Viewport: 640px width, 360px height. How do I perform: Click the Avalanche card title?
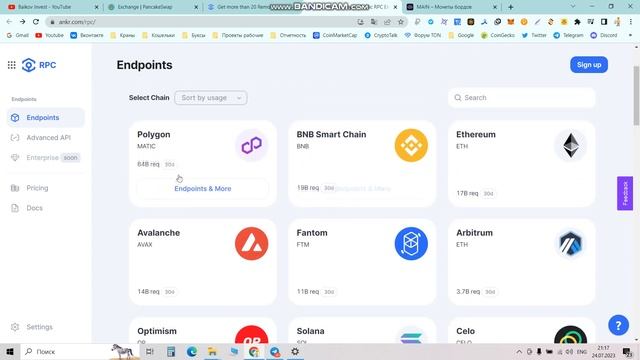[x=158, y=233]
